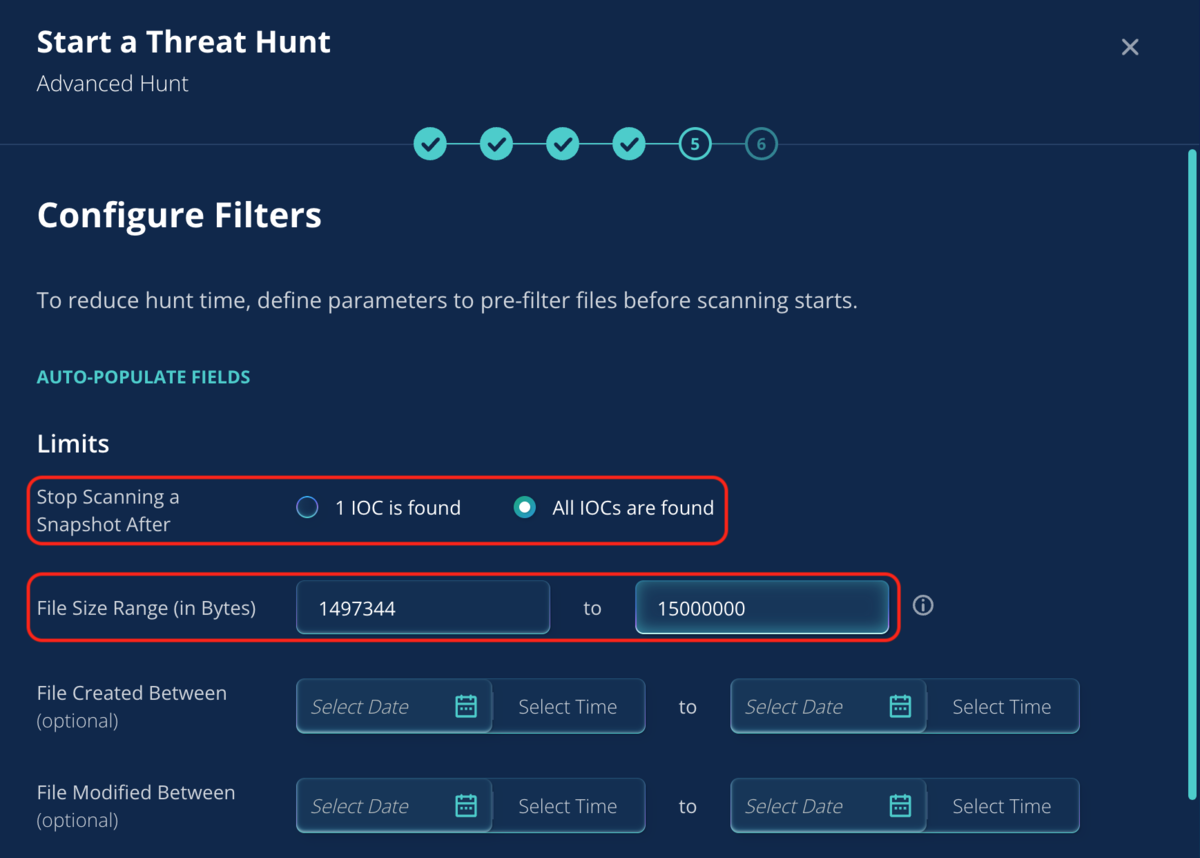Go to completed step one in wizard
The width and height of the screenshot is (1200, 858).
tap(430, 144)
